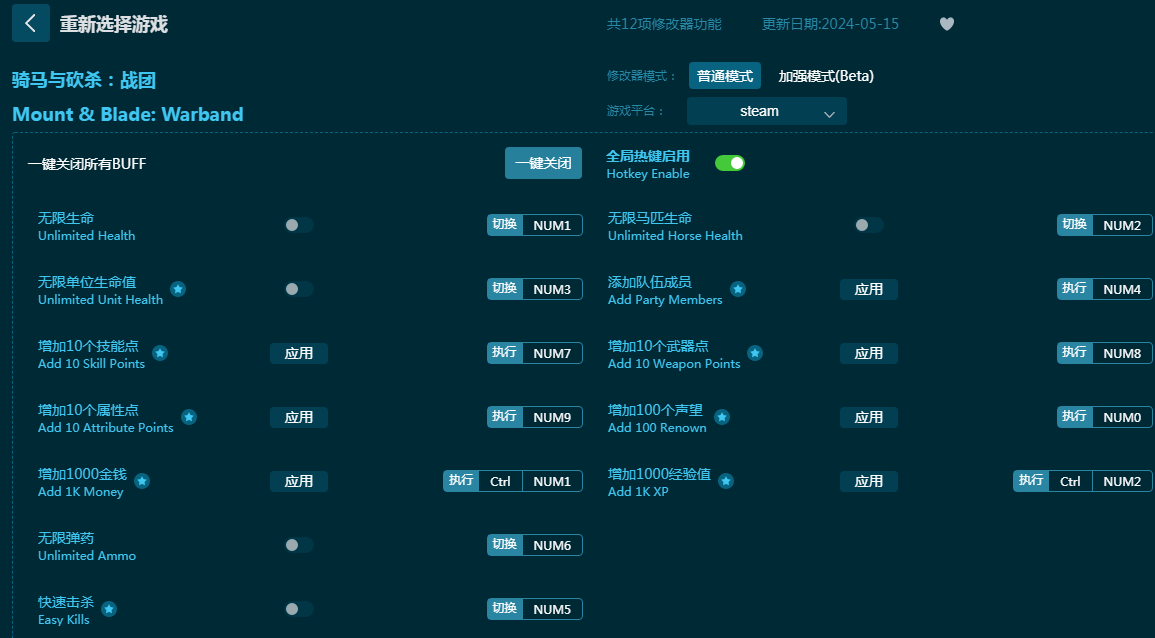
Task: Go back using the left arrow icon
Action: point(31,24)
